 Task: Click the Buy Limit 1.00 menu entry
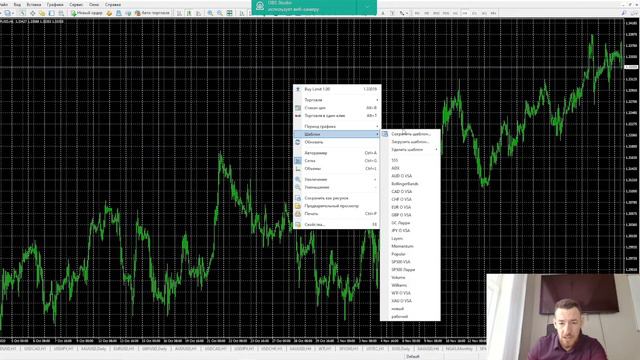[337, 89]
